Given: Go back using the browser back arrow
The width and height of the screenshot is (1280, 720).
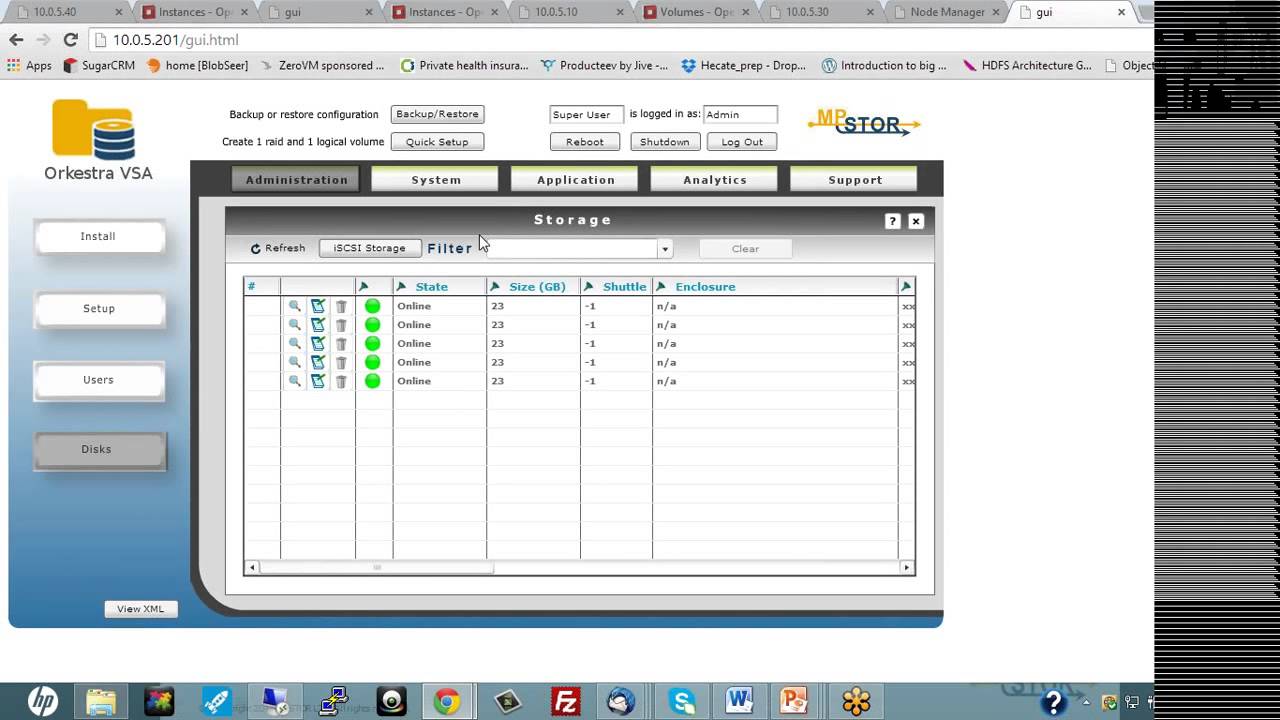Looking at the screenshot, I should [16, 40].
